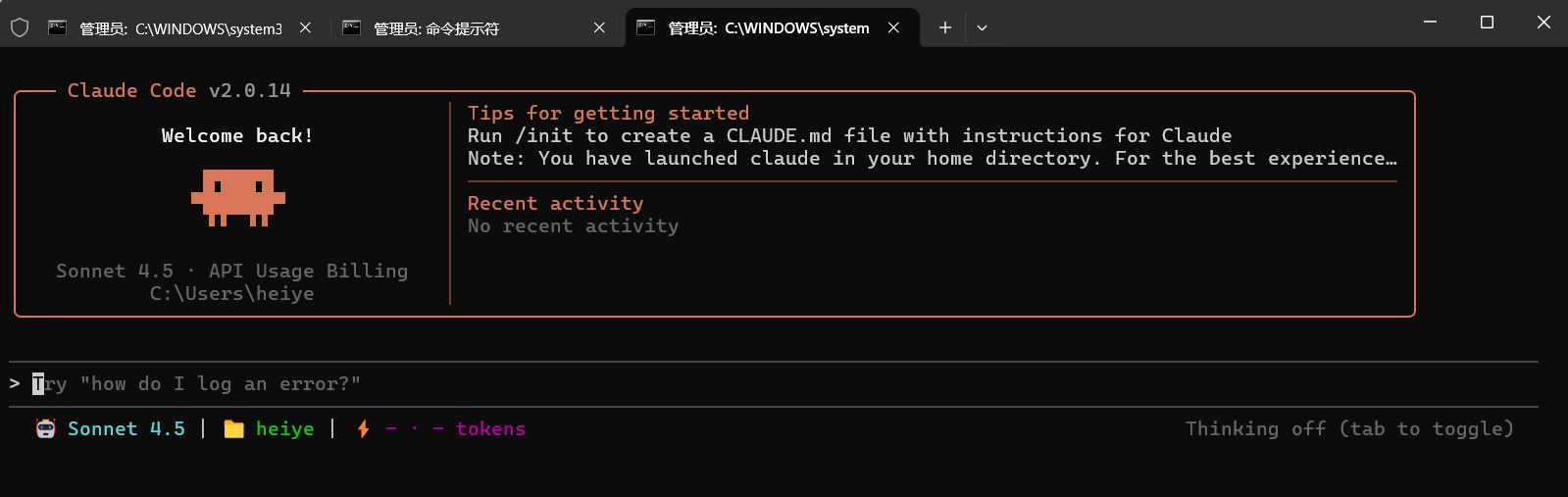
Task: Switch to the 命令提示符 terminal tab
Action: (x=476, y=27)
